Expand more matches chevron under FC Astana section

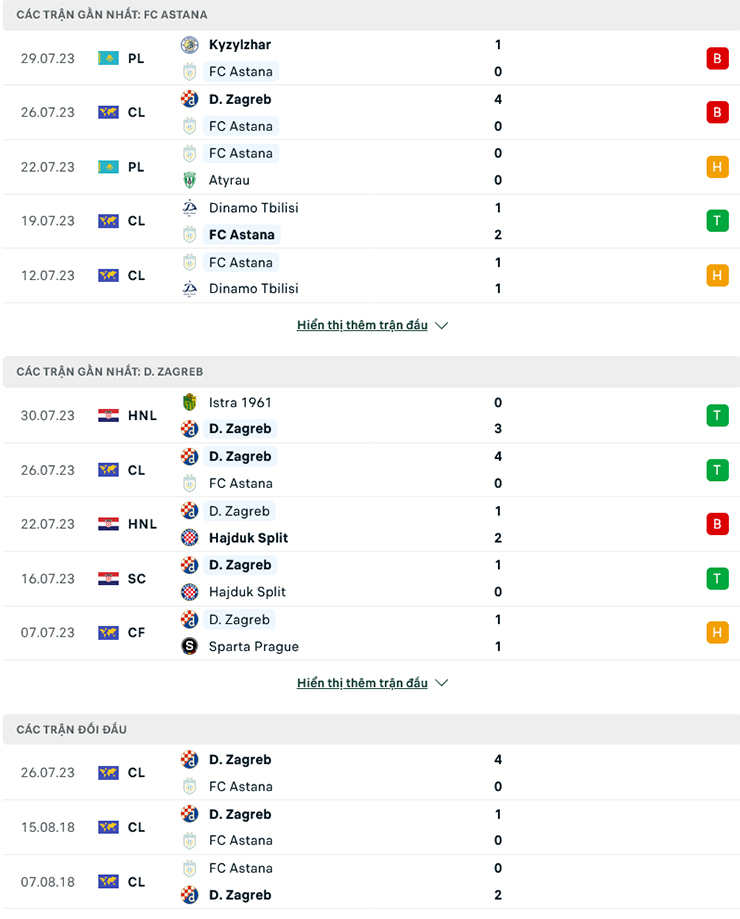(x=442, y=326)
